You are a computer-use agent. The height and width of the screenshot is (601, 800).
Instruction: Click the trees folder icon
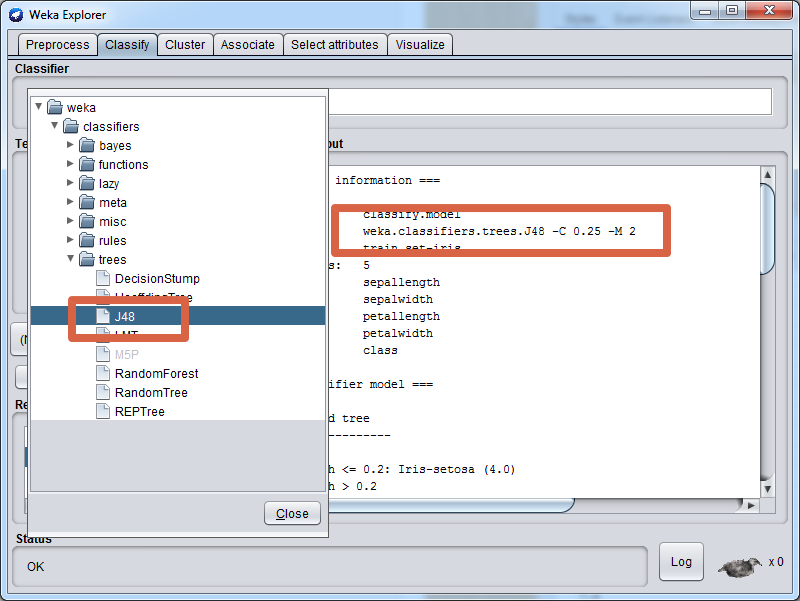point(87,259)
